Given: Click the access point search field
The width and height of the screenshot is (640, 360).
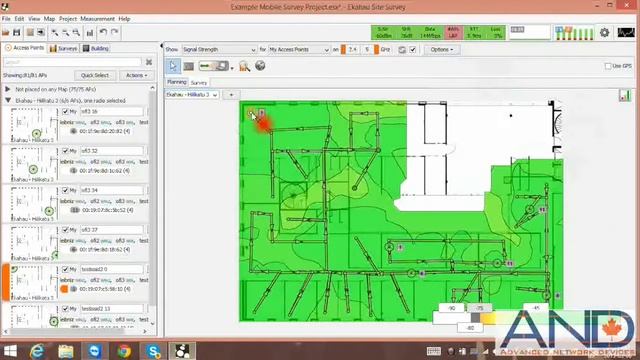Looking at the screenshot, I should pyautogui.click(x=72, y=62).
